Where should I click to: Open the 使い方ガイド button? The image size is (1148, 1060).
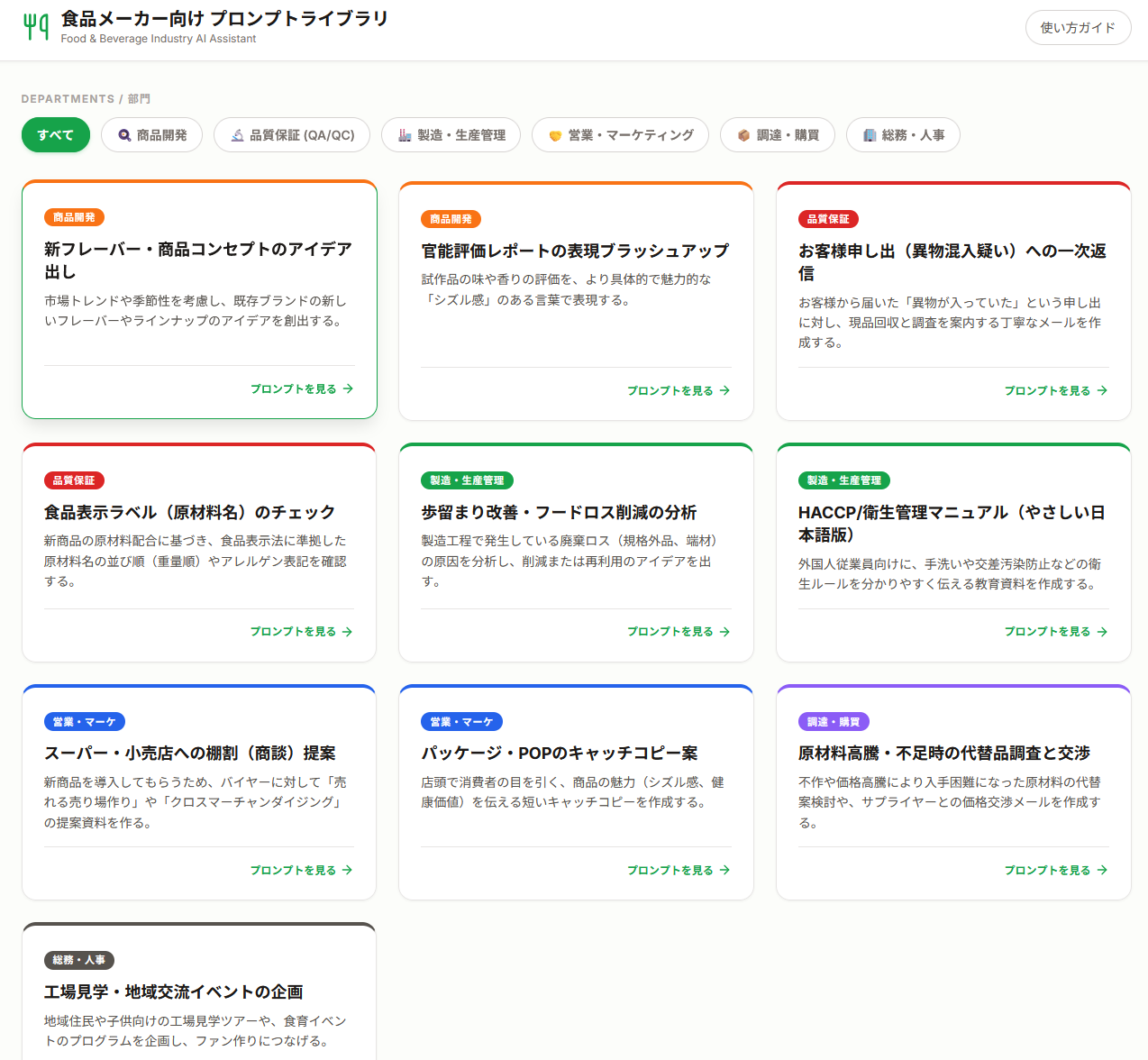1078,28
